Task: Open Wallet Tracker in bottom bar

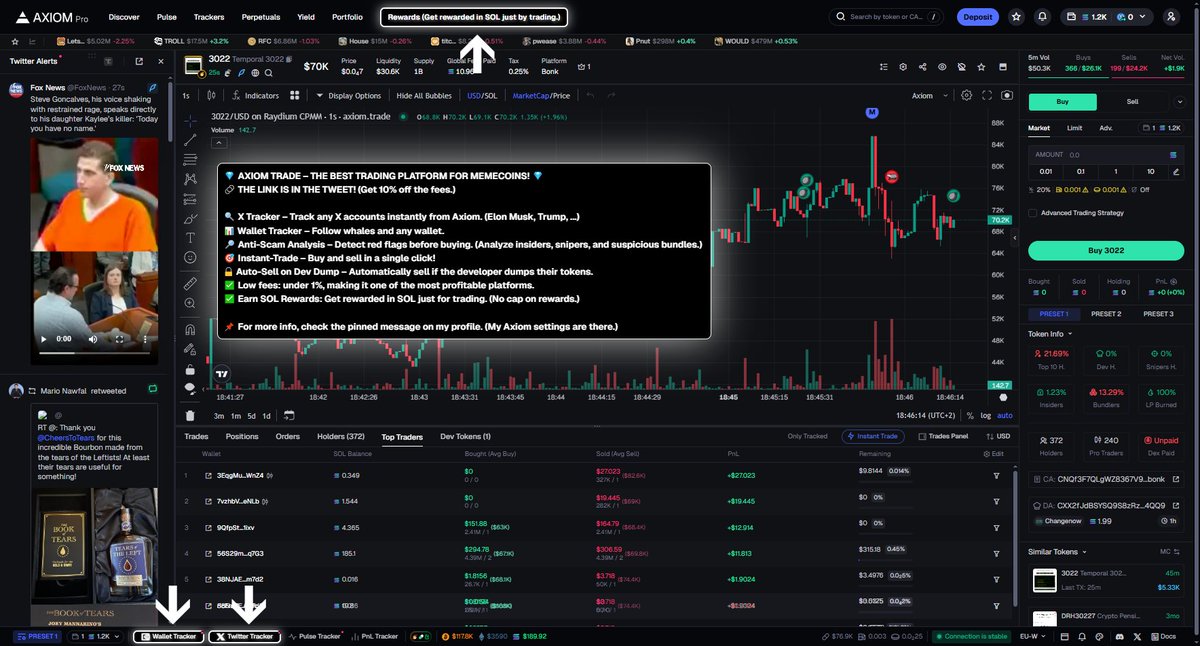Action: click(169, 636)
